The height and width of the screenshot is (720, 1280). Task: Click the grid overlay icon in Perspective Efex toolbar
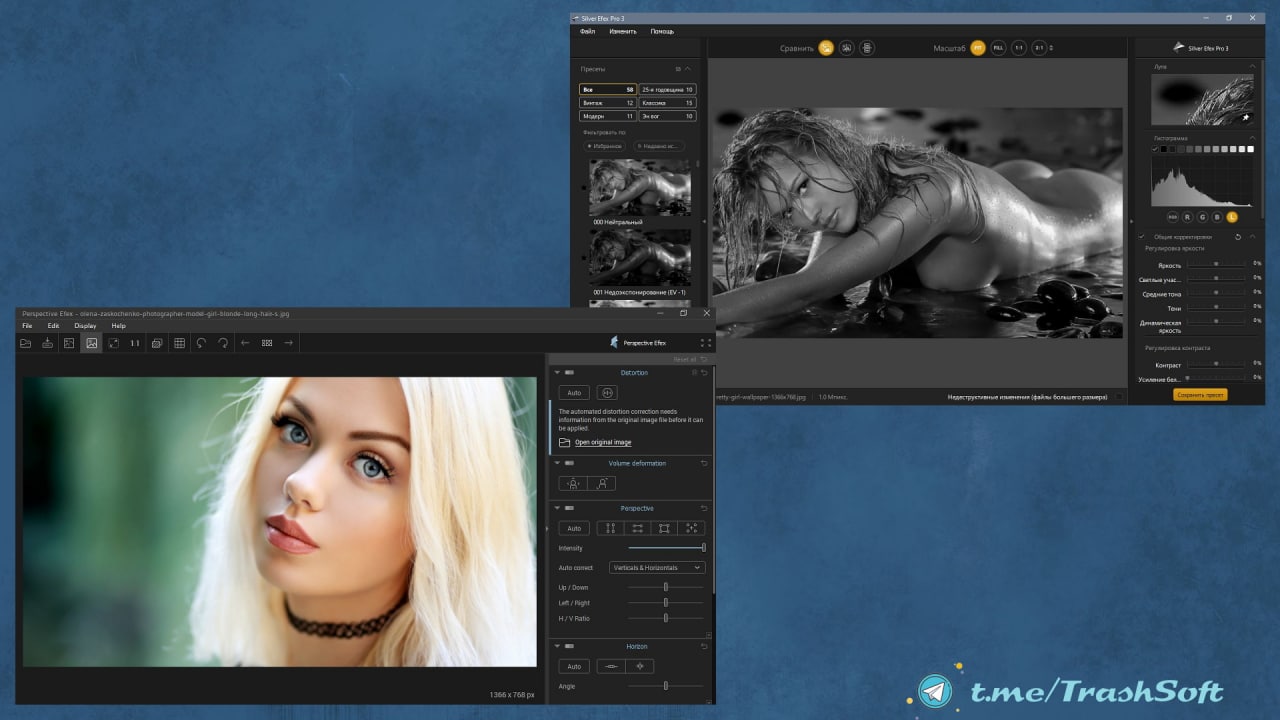click(x=179, y=343)
